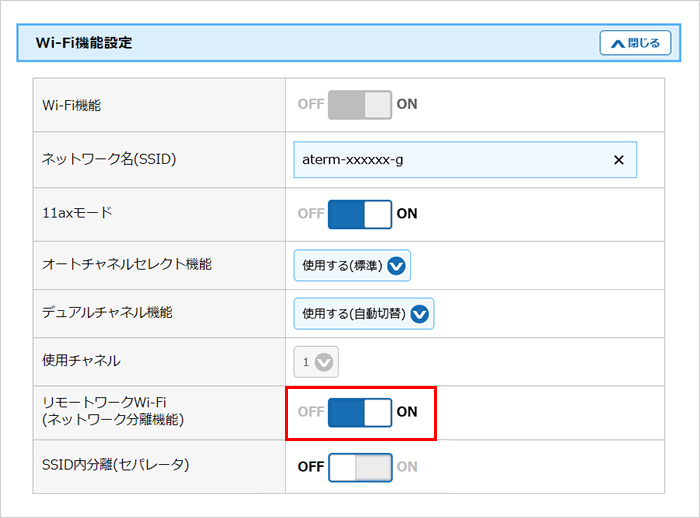
Task: Clear the SSID field with X icon
Action: coord(618,160)
